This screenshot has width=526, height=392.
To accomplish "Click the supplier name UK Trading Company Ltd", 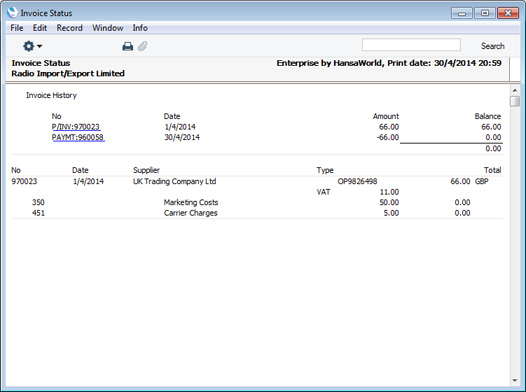I will pos(174,181).
